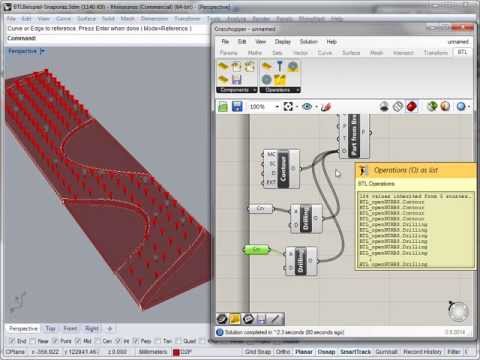This screenshot has width=480, height=360.
Task: Toggle Near osnap checkbox
Action: point(33,341)
